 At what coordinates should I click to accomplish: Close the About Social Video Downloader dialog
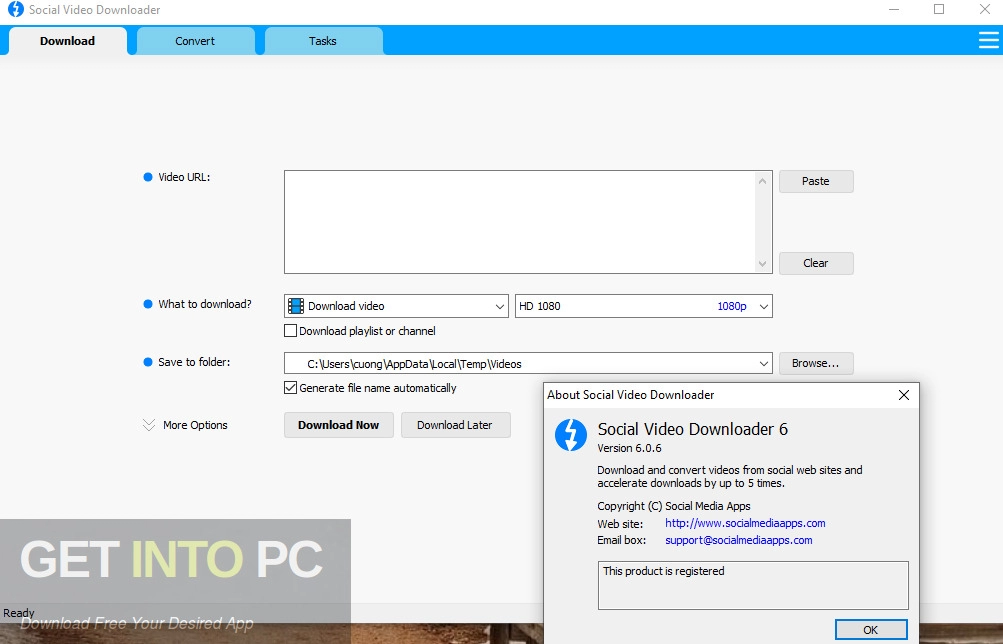pyautogui.click(x=903, y=395)
